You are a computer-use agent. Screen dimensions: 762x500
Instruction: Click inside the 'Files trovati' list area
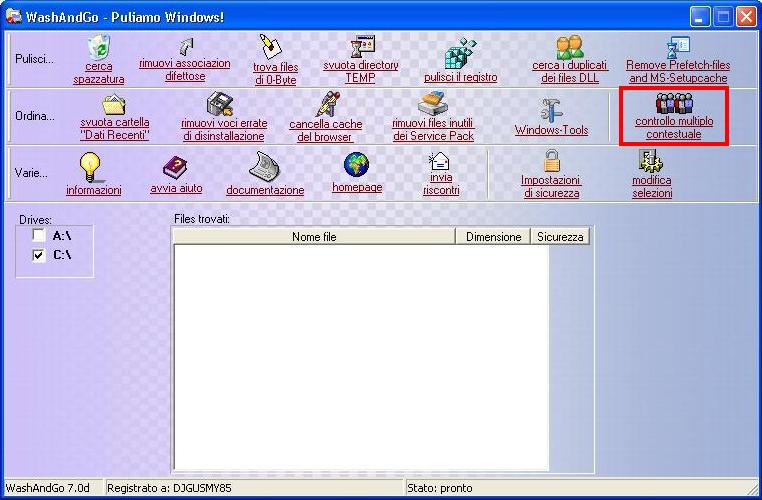361,357
